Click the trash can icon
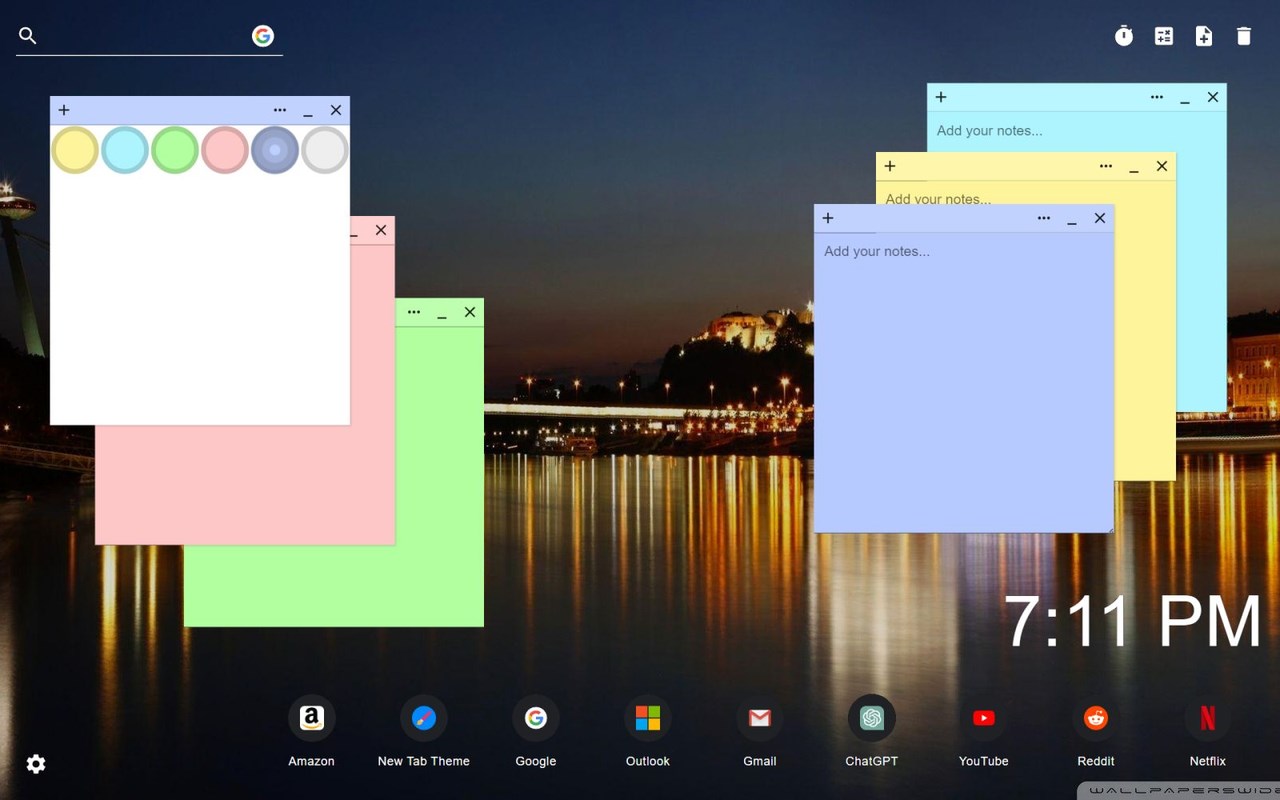 1244,36
